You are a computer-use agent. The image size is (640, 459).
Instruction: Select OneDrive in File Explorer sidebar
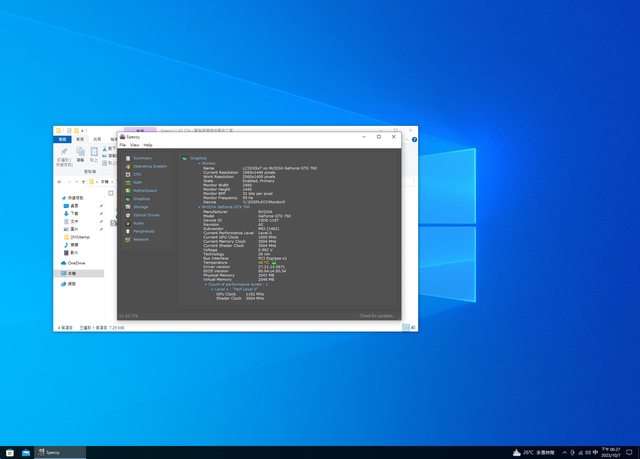(x=76, y=263)
